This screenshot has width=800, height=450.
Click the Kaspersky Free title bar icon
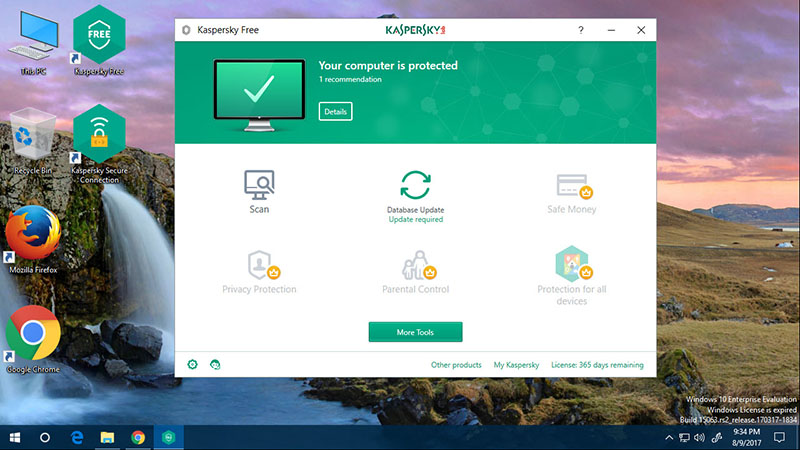click(x=186, y=30)
